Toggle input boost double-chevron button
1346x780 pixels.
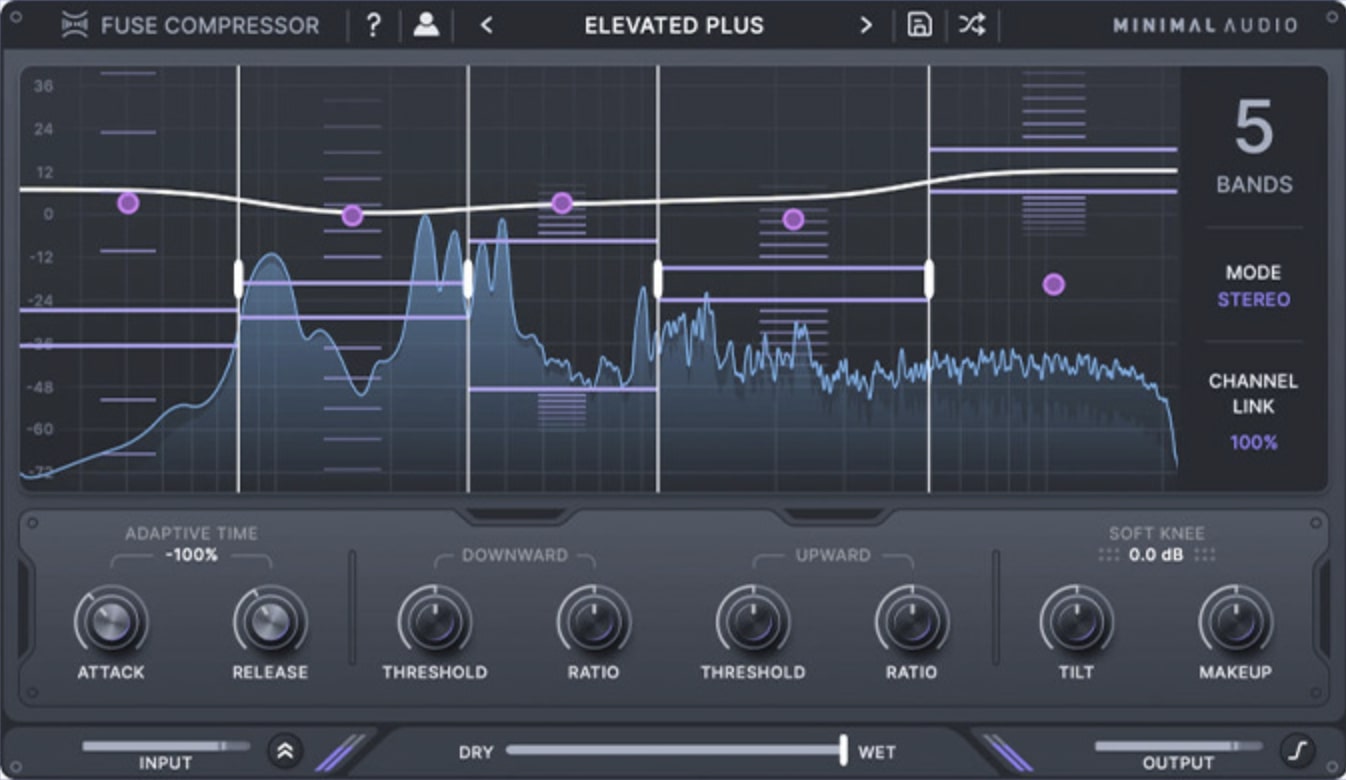point(285,751)
